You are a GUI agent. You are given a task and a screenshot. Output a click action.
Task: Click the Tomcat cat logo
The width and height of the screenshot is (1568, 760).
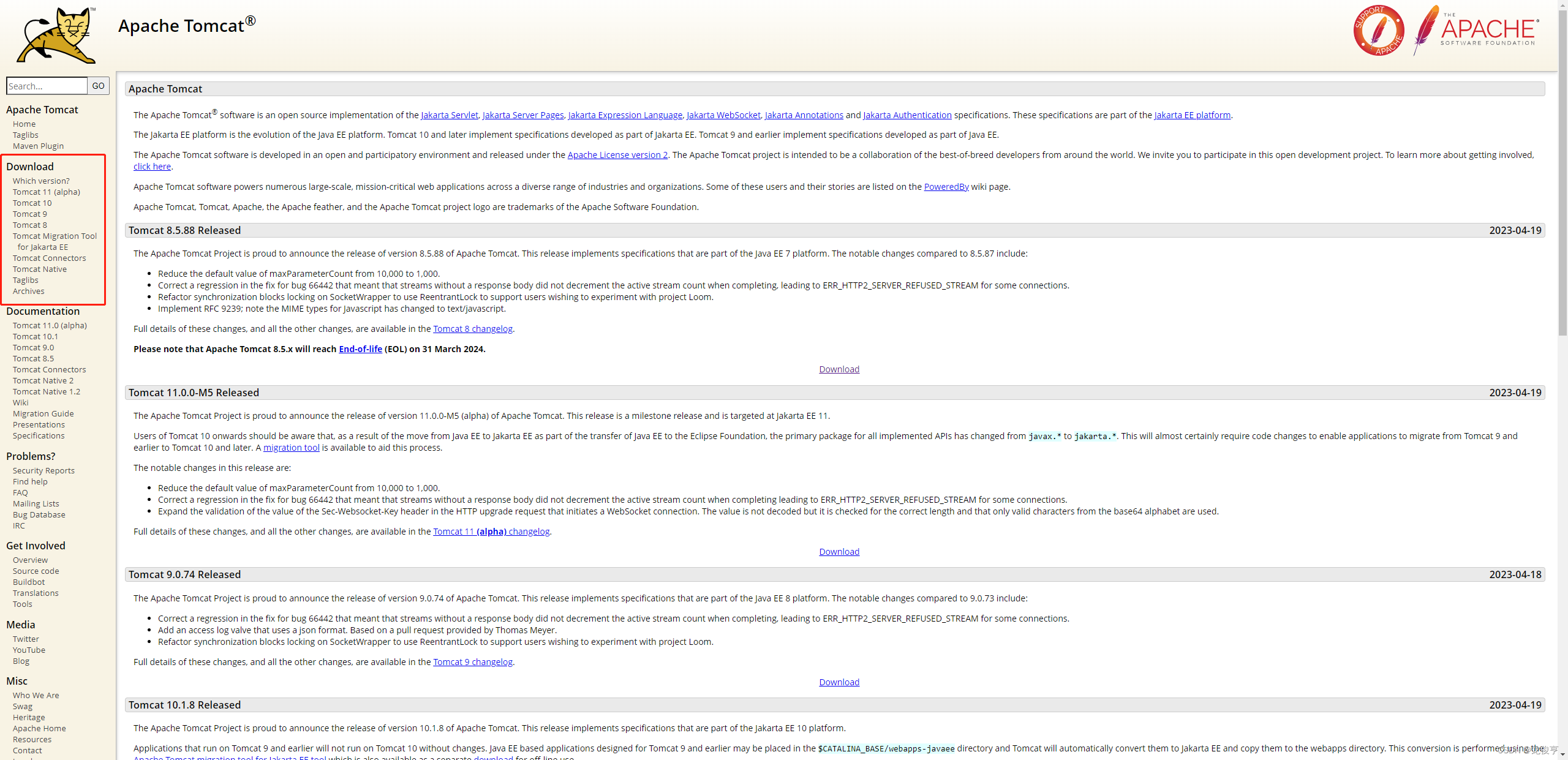[x=56, y=35]
